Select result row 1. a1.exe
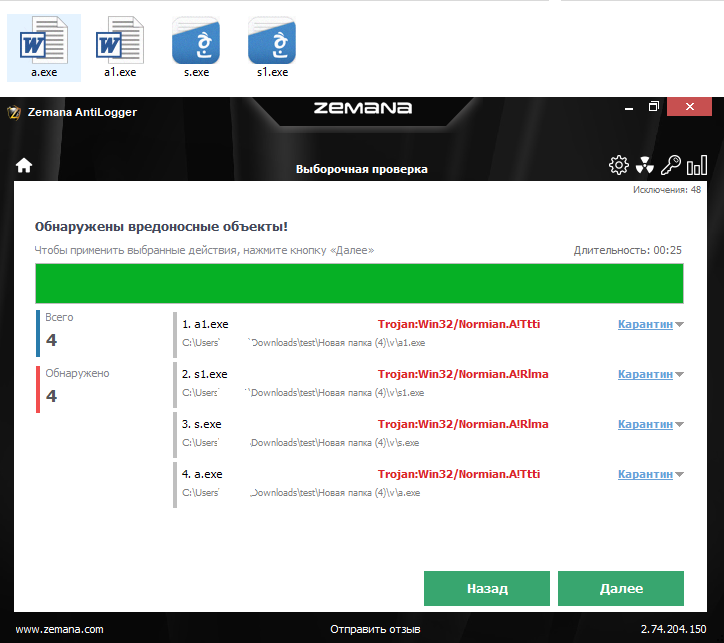Image resolution: width=724 pixels, height=643 pixels. coord(428,334)
